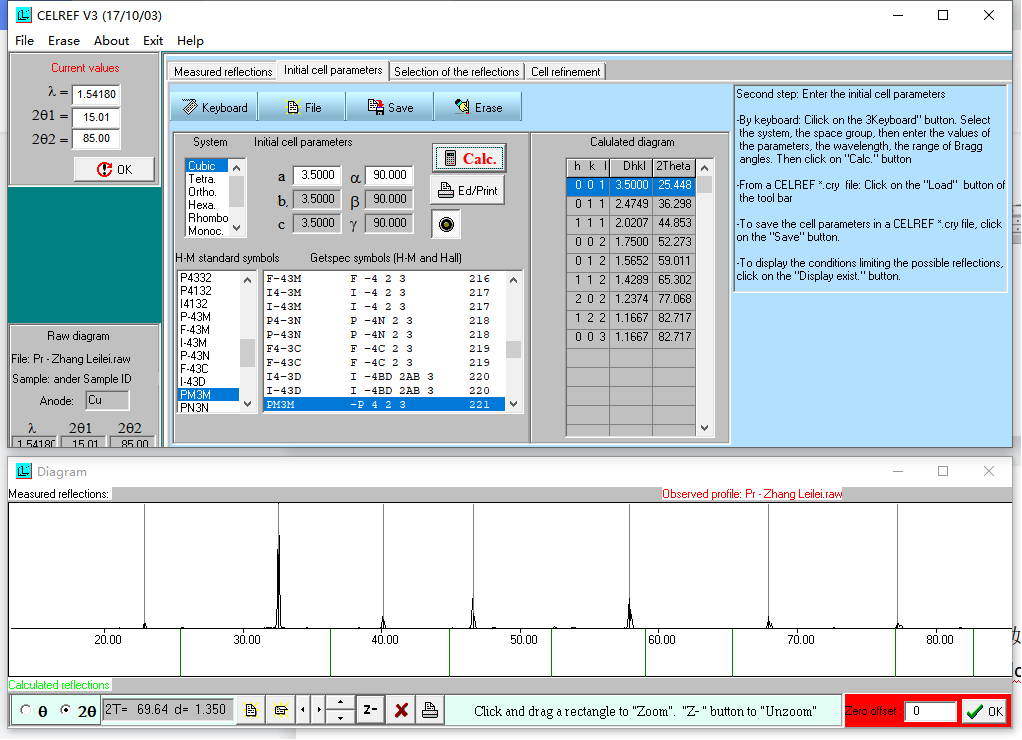The height and width of the screenshot is (740, 1022).
Task: Select the 2θ radio button
Action: click(x=66, y=711)
